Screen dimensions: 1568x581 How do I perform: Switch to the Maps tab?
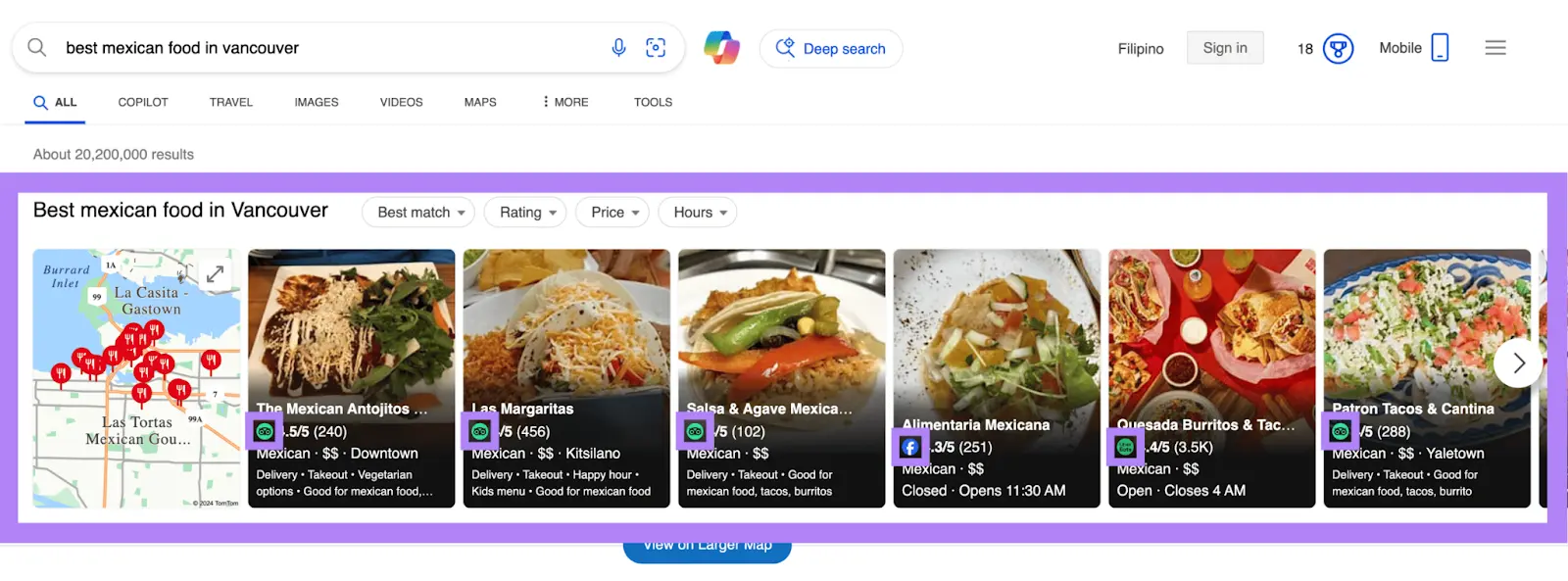click(x=480, y=102)
